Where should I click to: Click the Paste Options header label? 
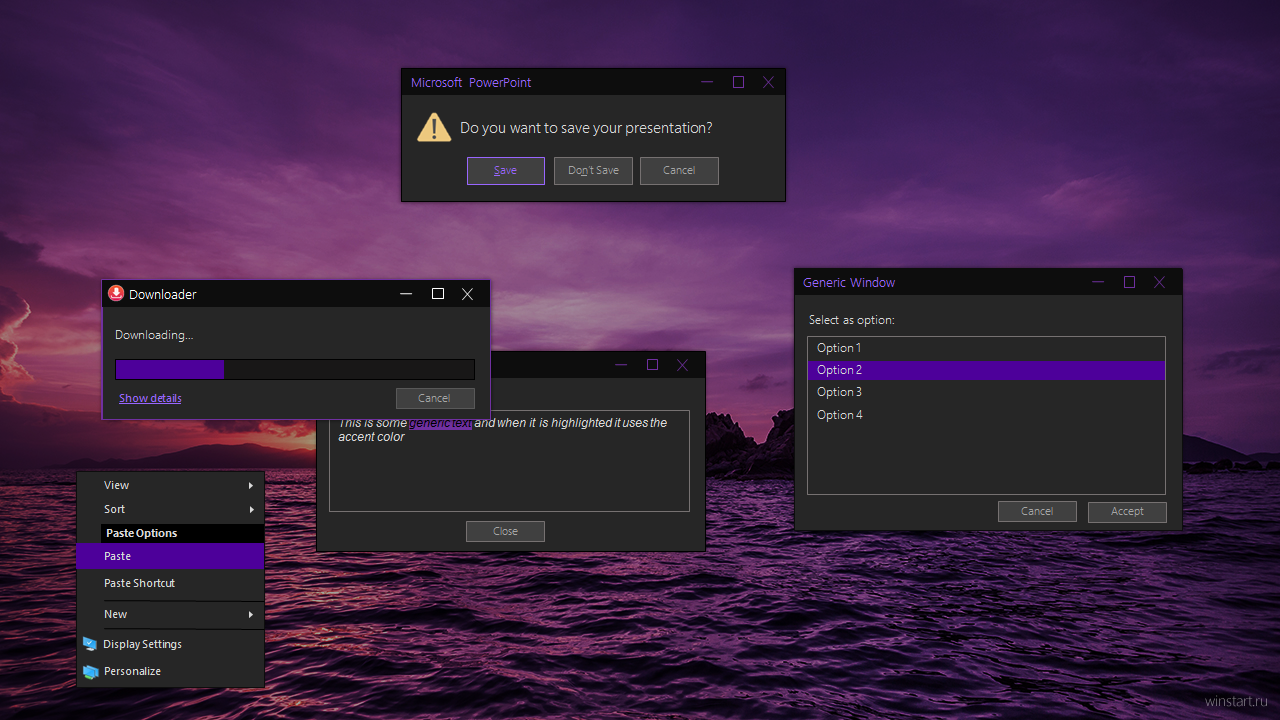tap(141, 533)
